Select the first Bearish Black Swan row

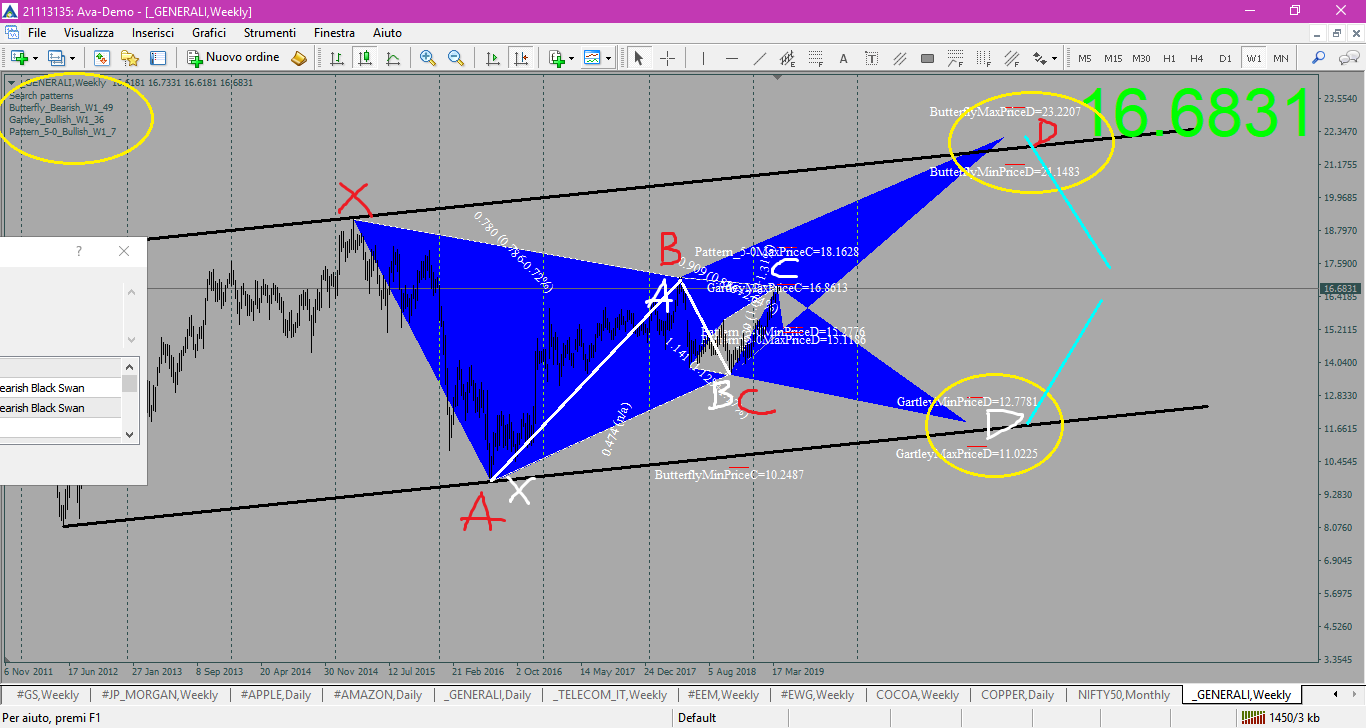coord(60,388)
